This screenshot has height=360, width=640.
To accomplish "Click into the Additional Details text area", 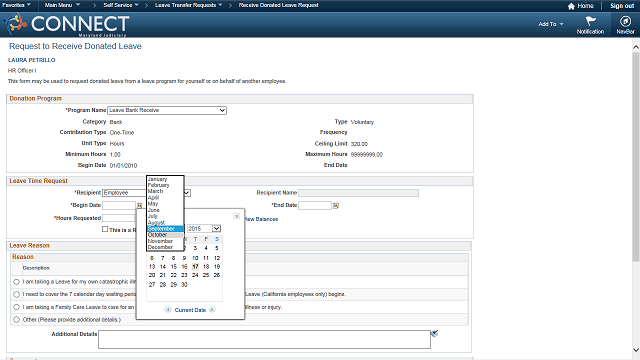I will coord(264,339).
